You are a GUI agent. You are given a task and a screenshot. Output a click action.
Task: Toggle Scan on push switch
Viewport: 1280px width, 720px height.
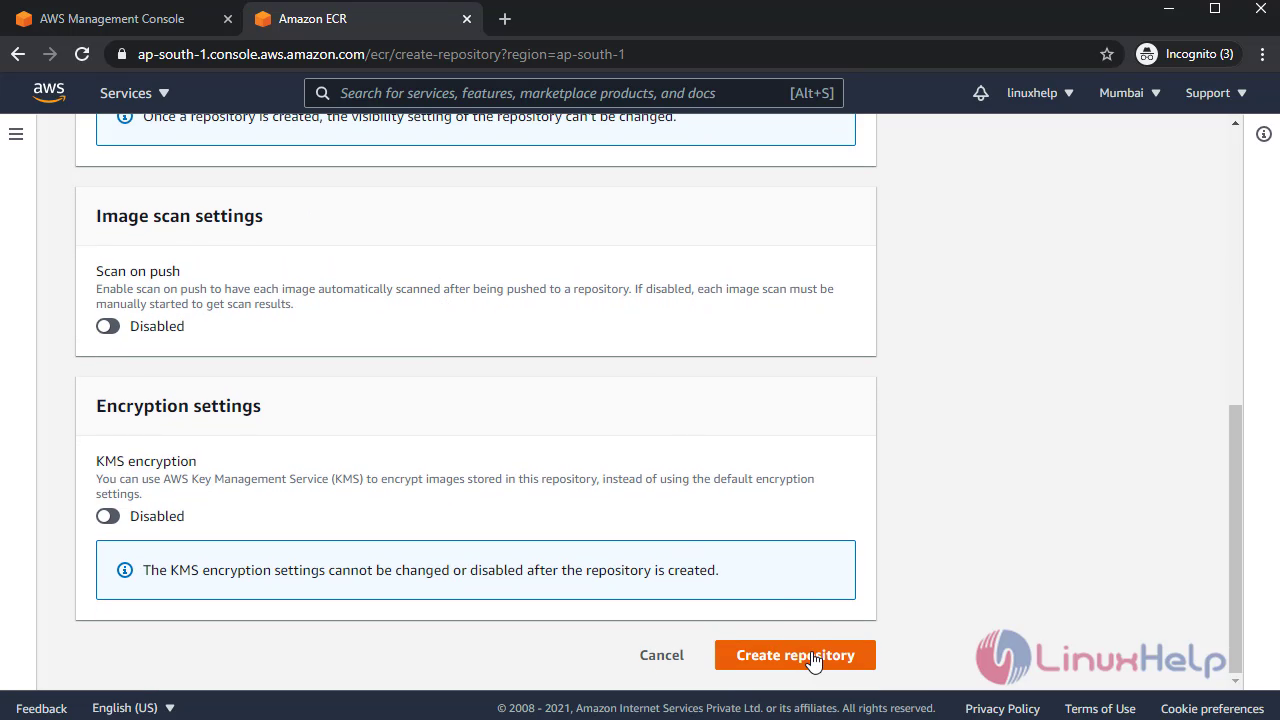[x=108, y=326]
